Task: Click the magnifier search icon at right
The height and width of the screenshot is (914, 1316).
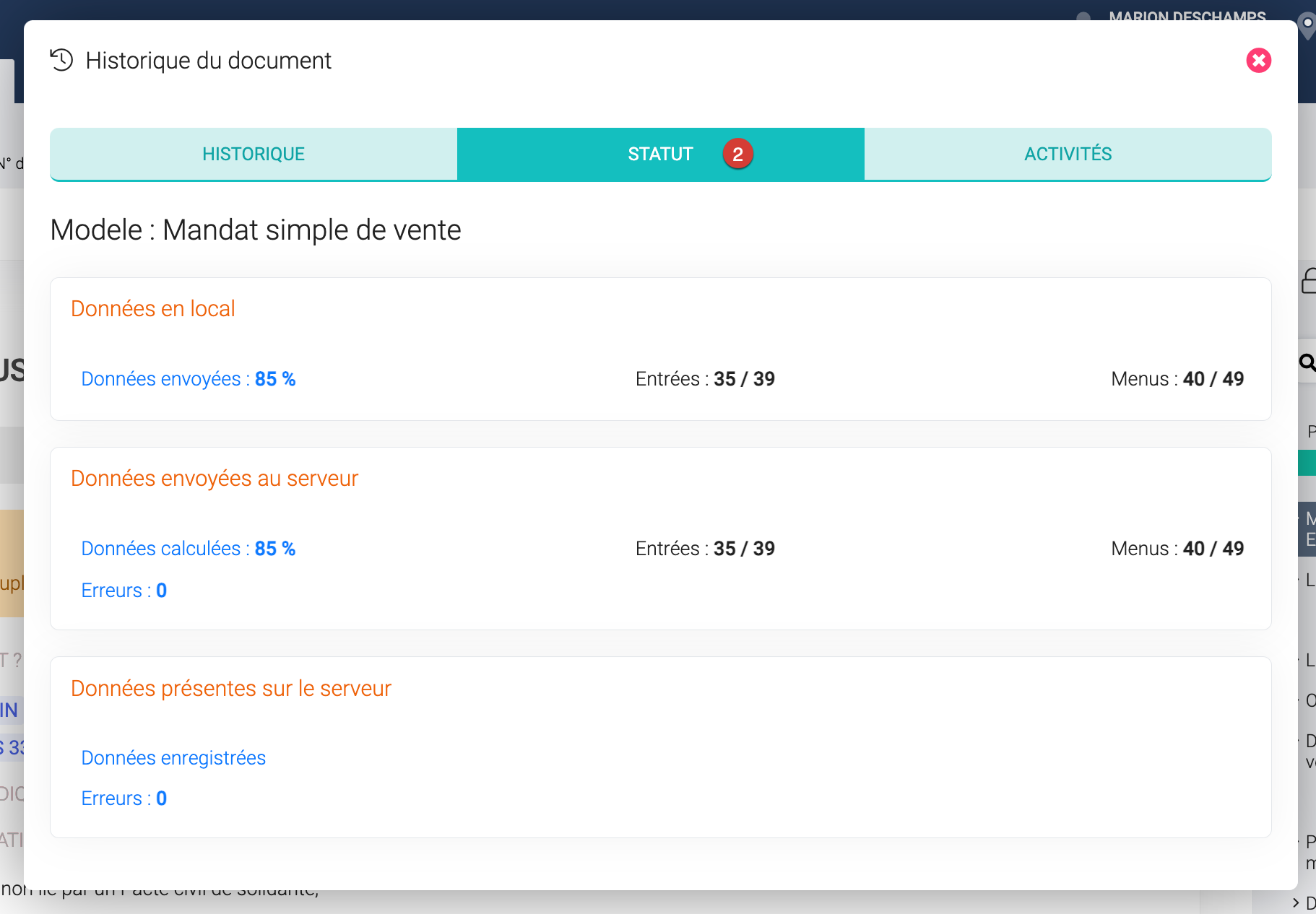Action: tap(1307, 362)
